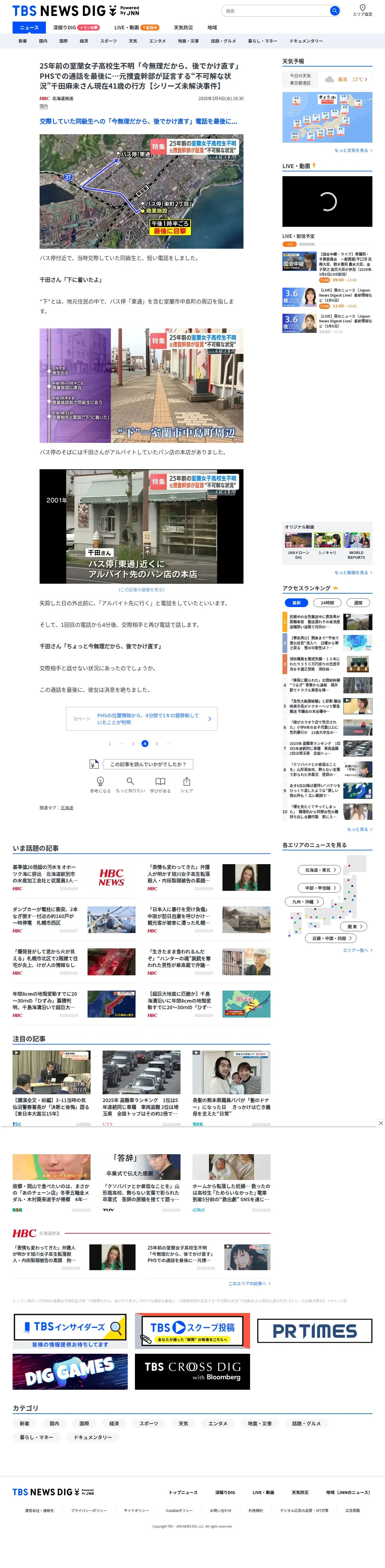Image resolution: width=385 pixels, height=1568 pixels.
Task: Expand 九州・沖縄 area button
Action: [x=305, y=902]
